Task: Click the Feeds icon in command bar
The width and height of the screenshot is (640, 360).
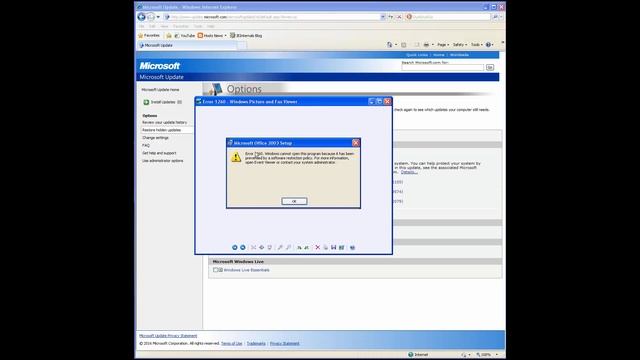Action: 404,44
